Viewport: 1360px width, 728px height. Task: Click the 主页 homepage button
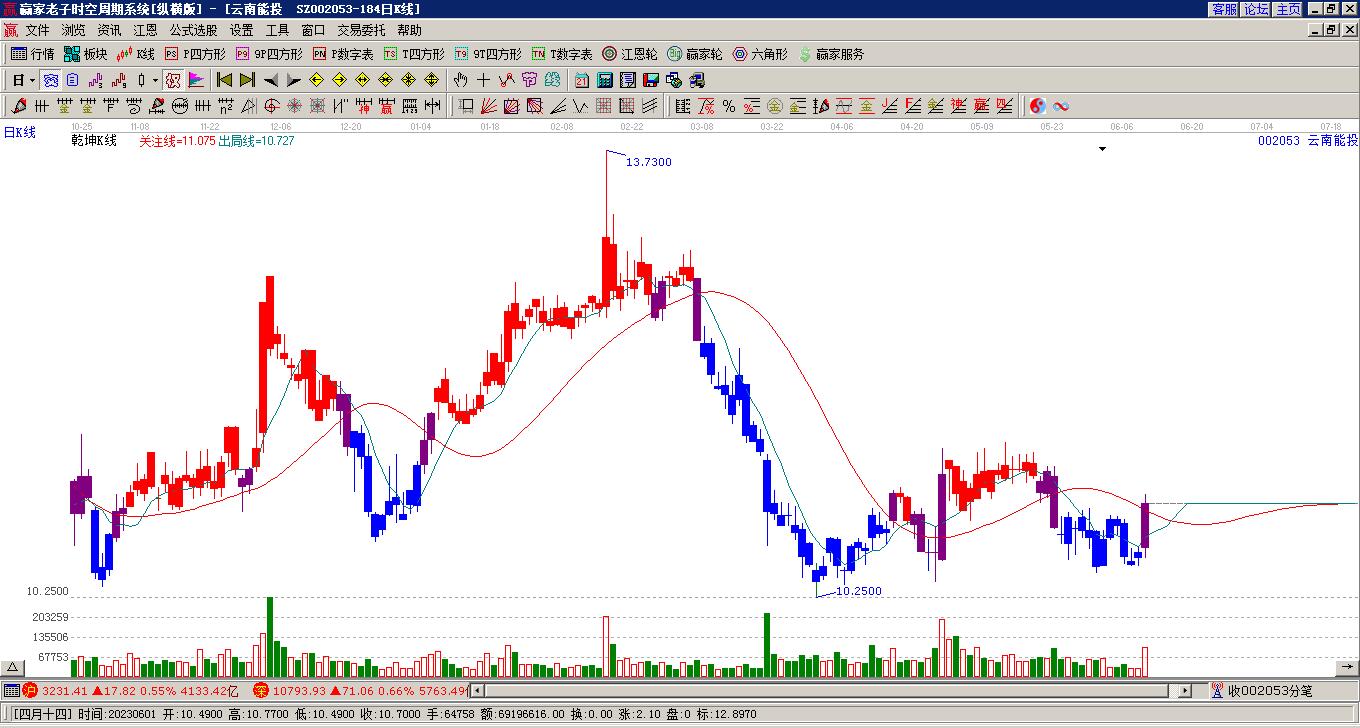pos(1288,8)
